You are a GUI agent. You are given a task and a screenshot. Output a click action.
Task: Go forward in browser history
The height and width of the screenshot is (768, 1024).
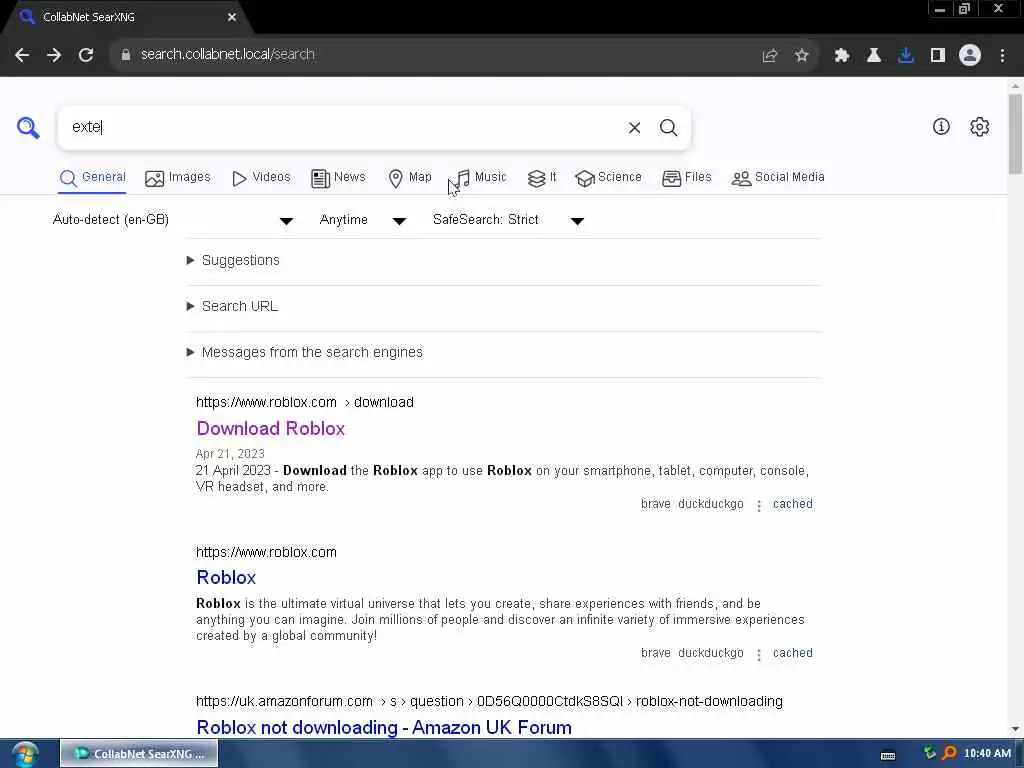click(x=54, y=55)
